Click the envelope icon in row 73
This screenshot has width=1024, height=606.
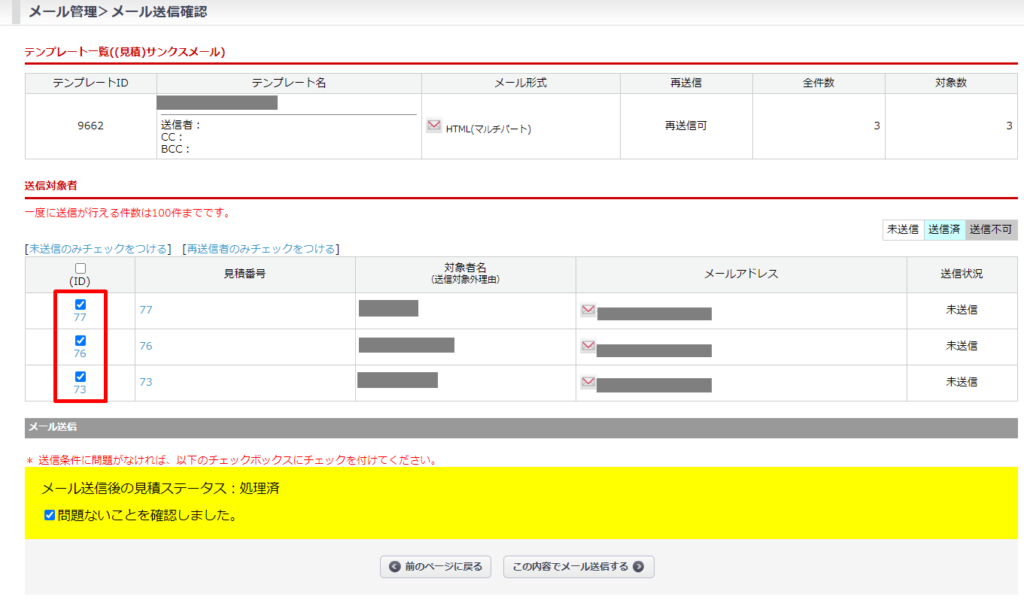588,381
